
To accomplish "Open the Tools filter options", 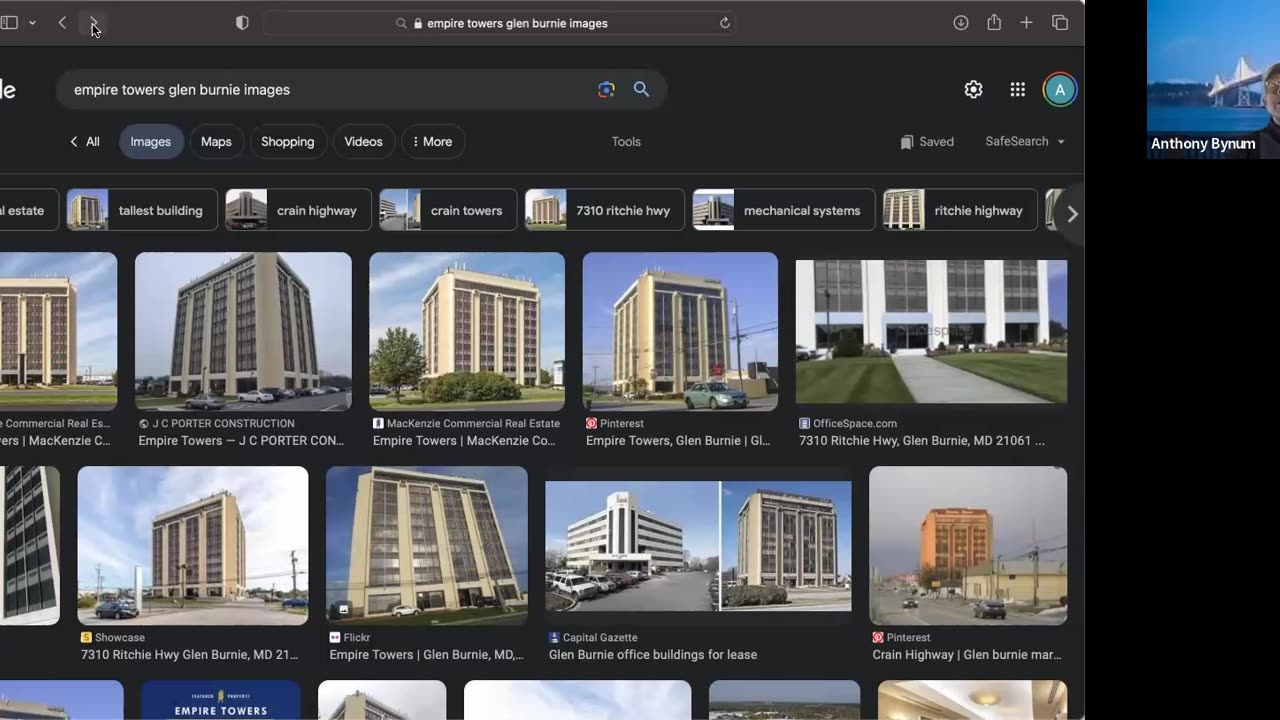I will [x=626, y=142].
